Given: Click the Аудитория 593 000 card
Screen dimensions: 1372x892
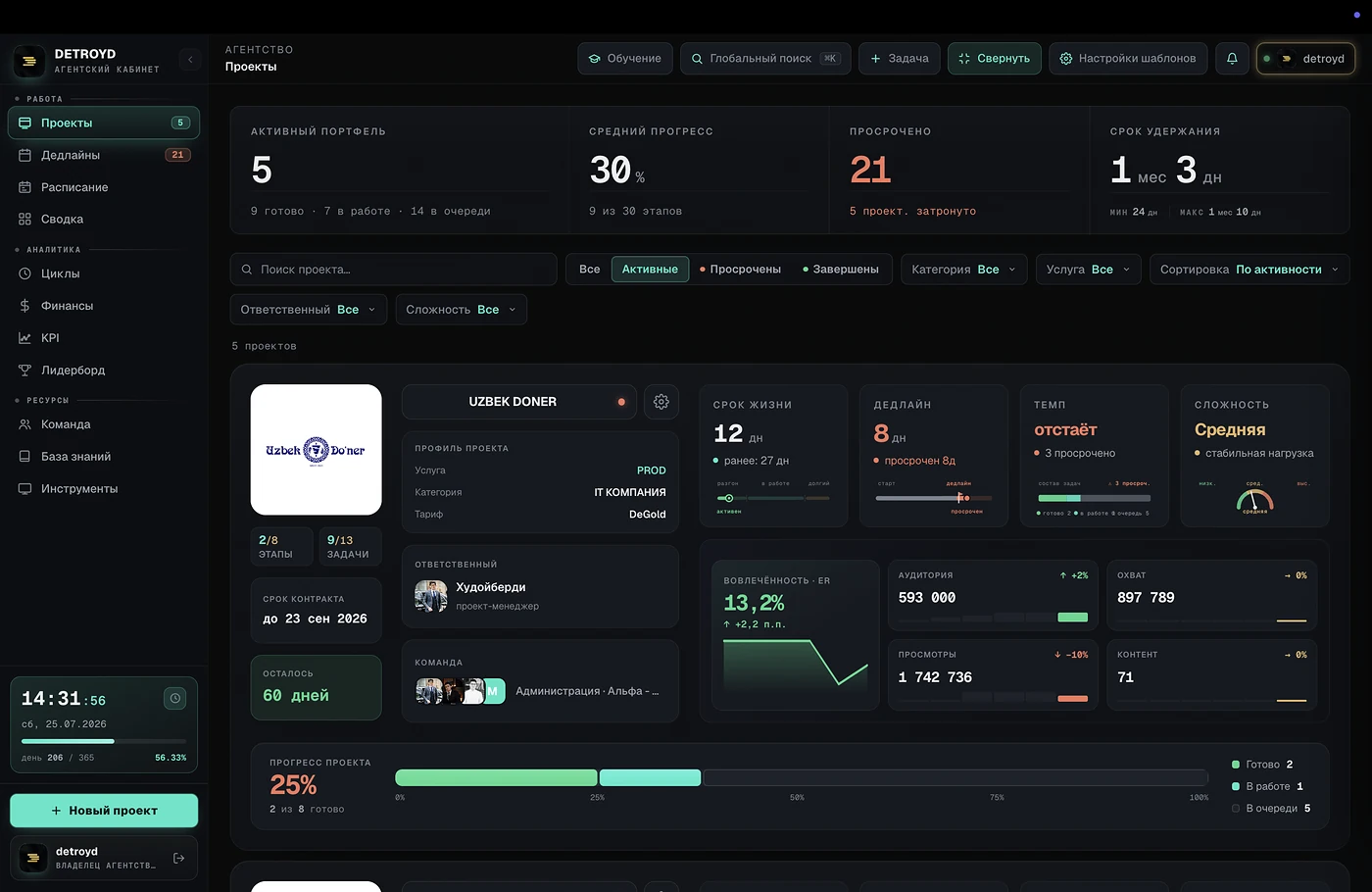Looking at the screenshot, I should [993, 595].
